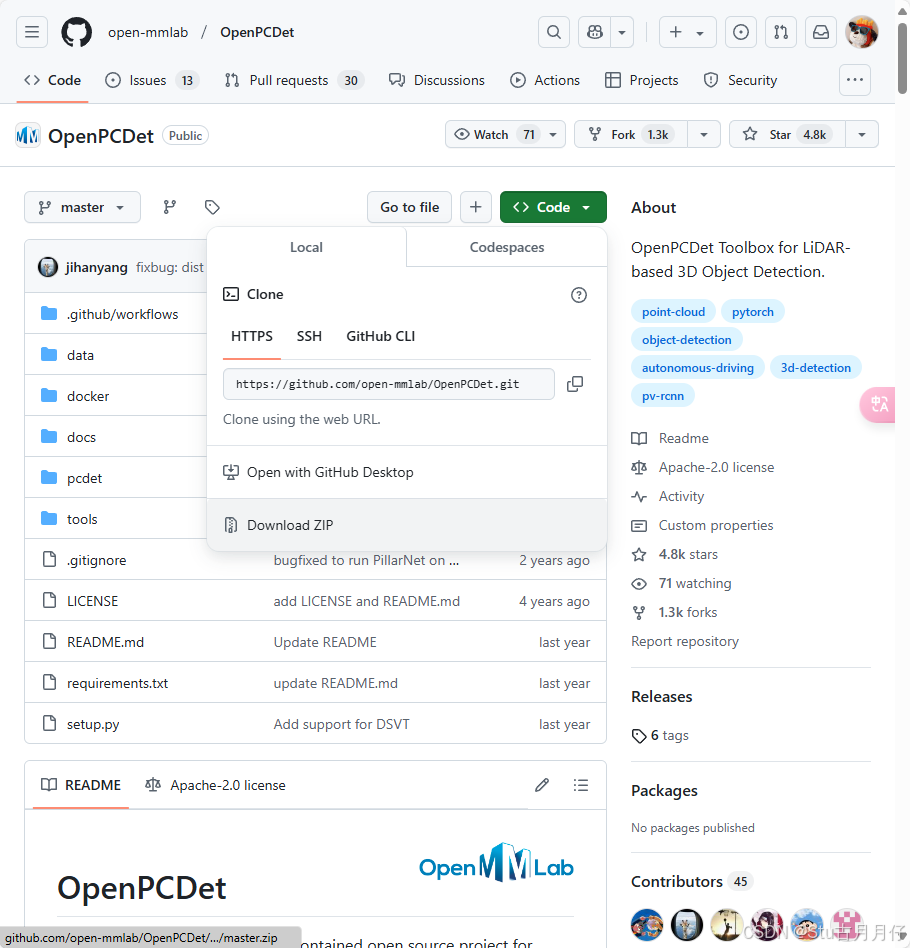Fork the repository
The width and height of the screenshot is (910, 948).
[x=631, y=134]
